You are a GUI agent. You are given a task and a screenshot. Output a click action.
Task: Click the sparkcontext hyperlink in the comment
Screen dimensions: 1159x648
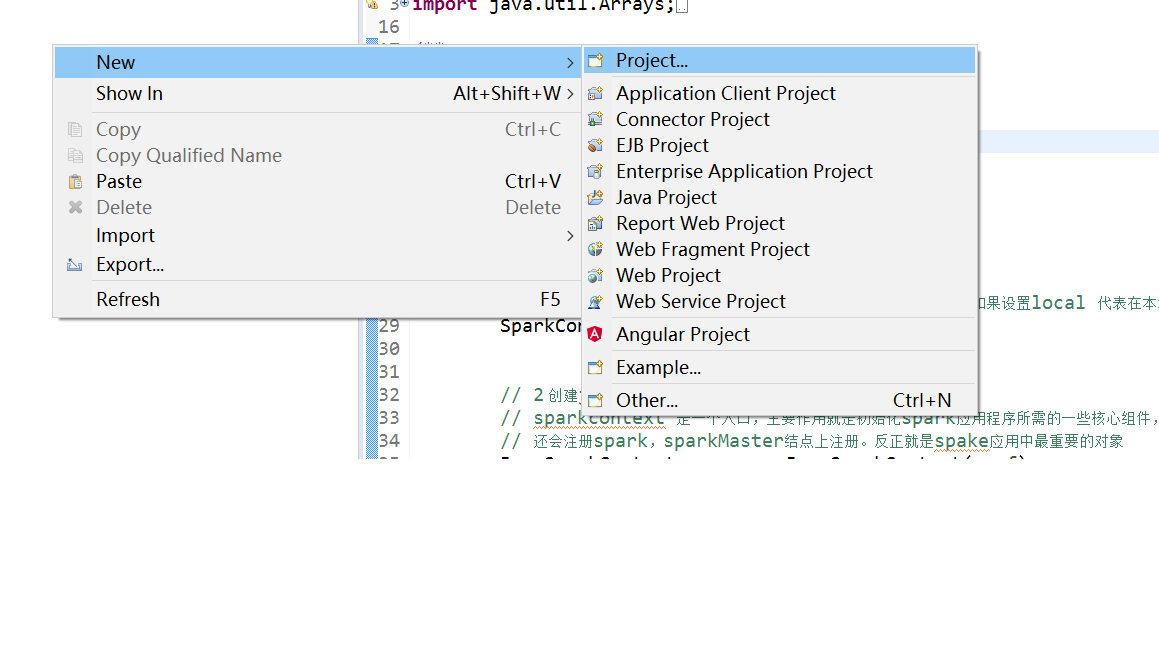[598, 419]
